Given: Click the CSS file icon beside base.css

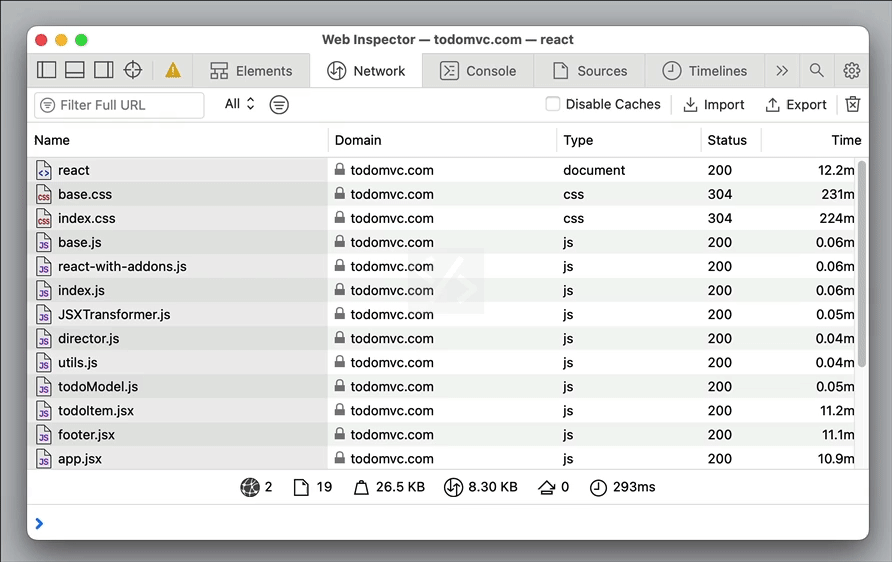Looking at the screenshot, I should pyautogui.click(x=44, y=194).
